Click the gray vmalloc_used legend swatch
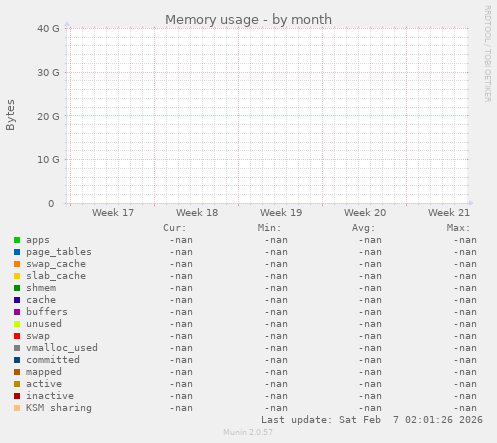The height and width of the screenshot is (443, 497). (x=17, y=348)
